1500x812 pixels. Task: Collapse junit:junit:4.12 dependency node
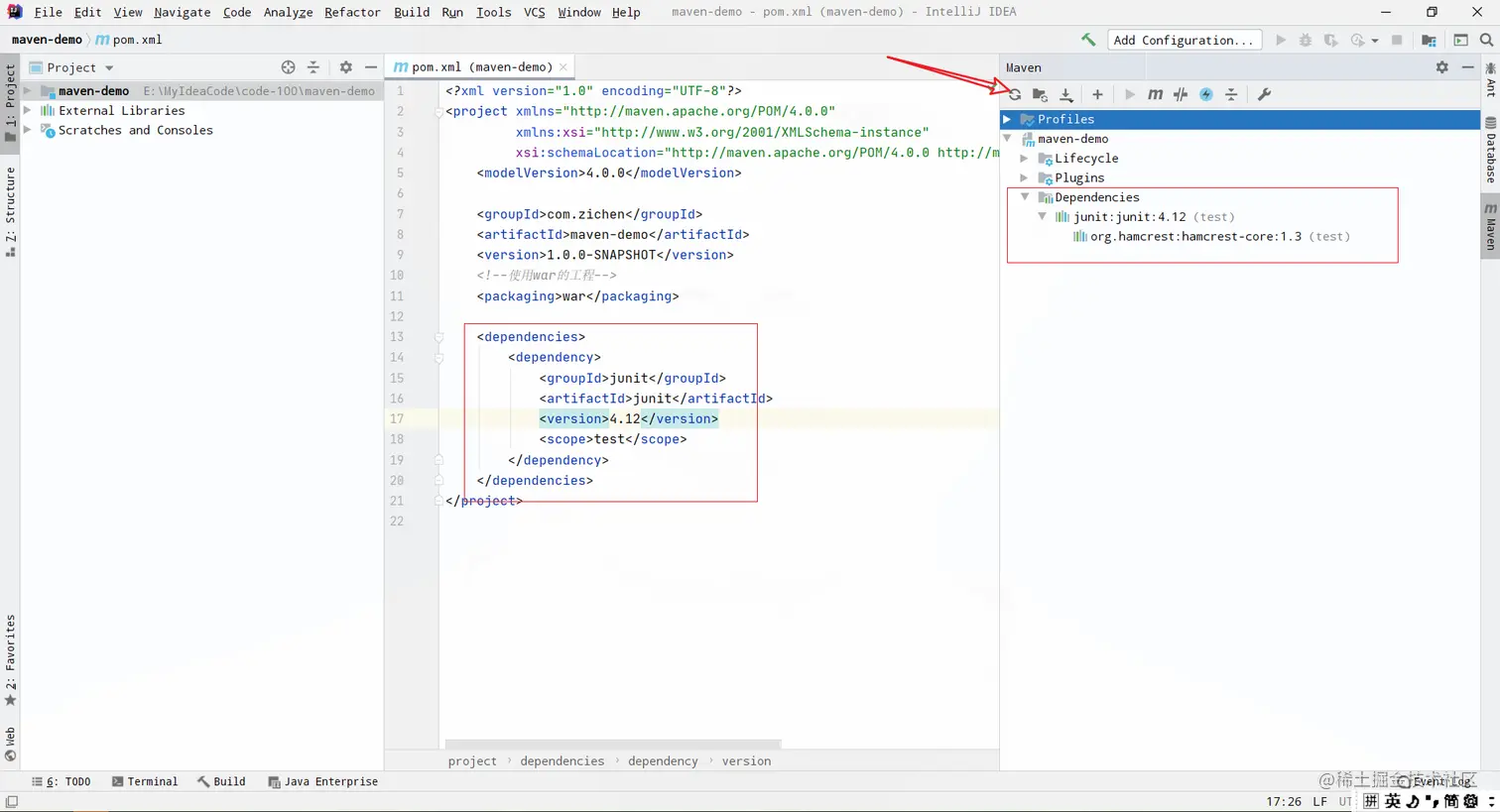(x=1043, y=217)
